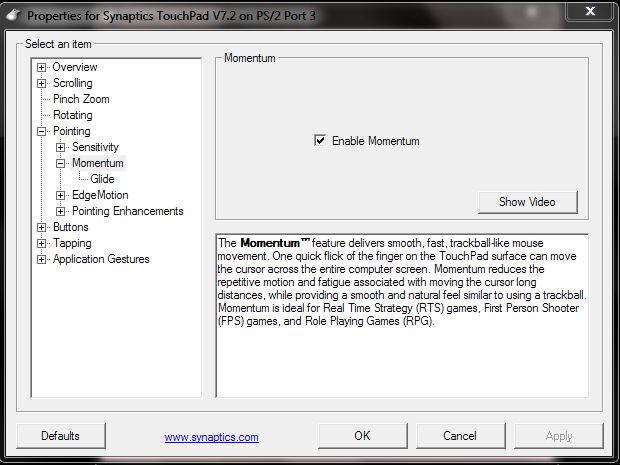Select Pointing Enhancements item
The height and width of the screenshot is (465, 620).
coord(128,211)
